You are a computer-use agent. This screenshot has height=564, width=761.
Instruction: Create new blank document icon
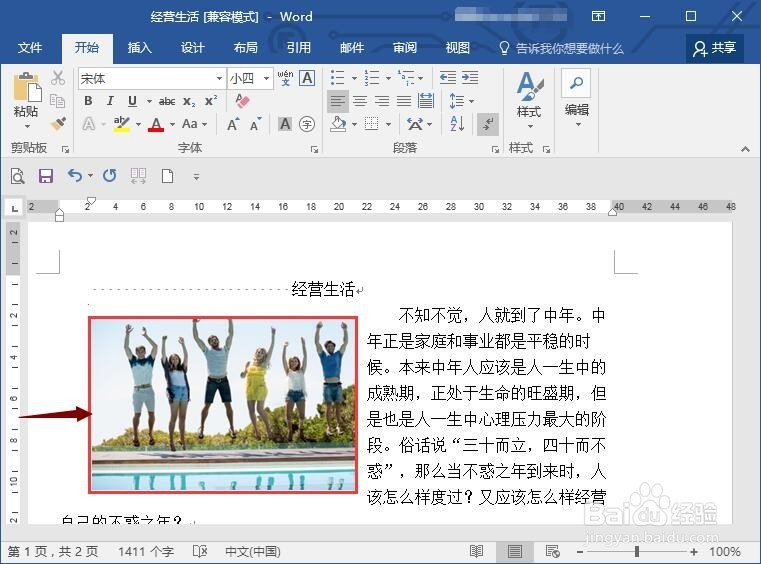[x=167, y=176]
